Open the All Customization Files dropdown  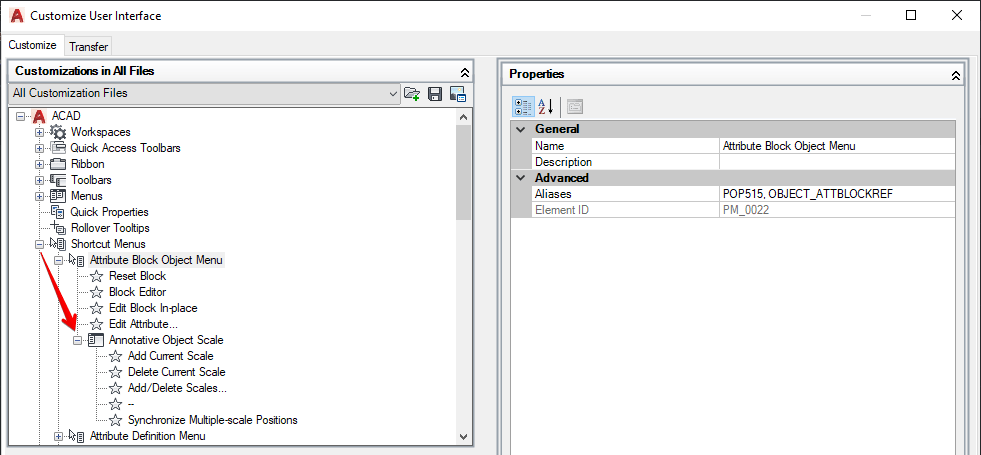393,94
